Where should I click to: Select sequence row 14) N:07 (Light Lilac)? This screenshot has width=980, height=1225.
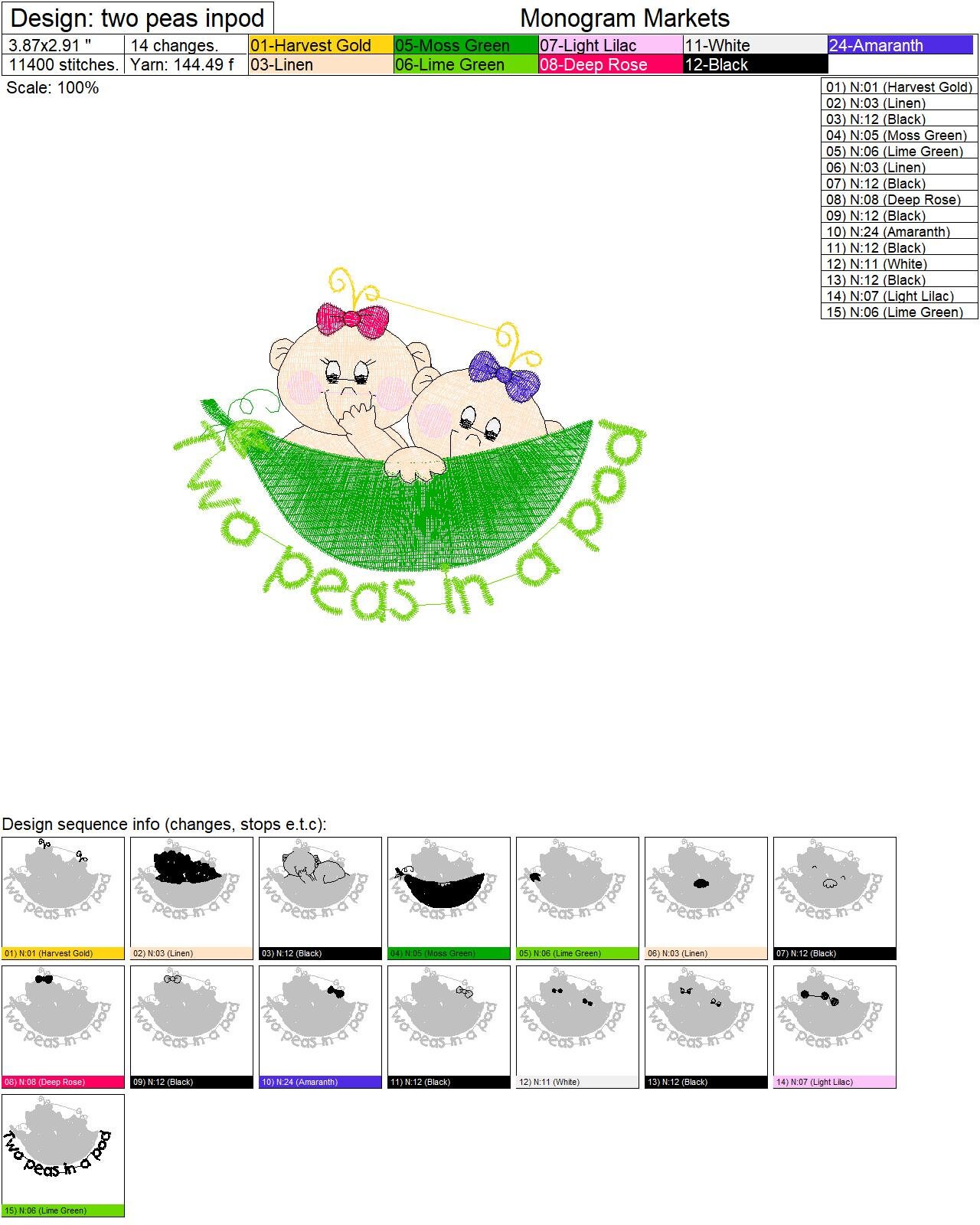[899, 296]
